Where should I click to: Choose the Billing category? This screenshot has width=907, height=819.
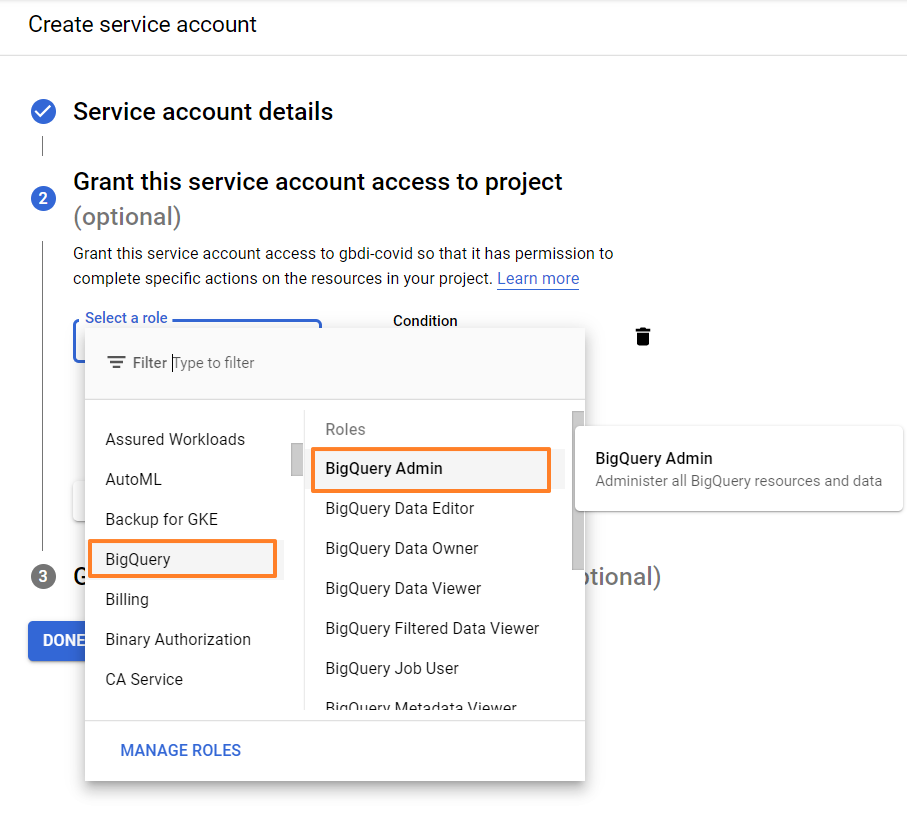(127, 599)
